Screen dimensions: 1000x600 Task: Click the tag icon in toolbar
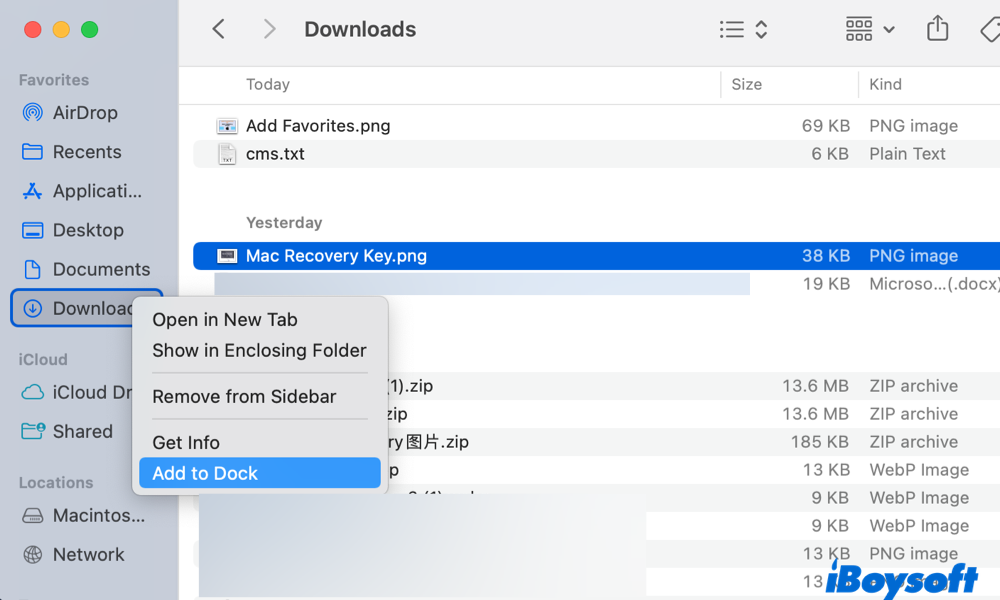pos(989,30)
